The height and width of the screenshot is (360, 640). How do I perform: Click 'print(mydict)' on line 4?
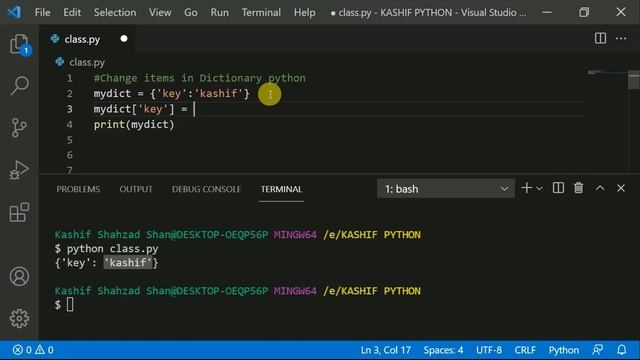[x=134, y=124]
